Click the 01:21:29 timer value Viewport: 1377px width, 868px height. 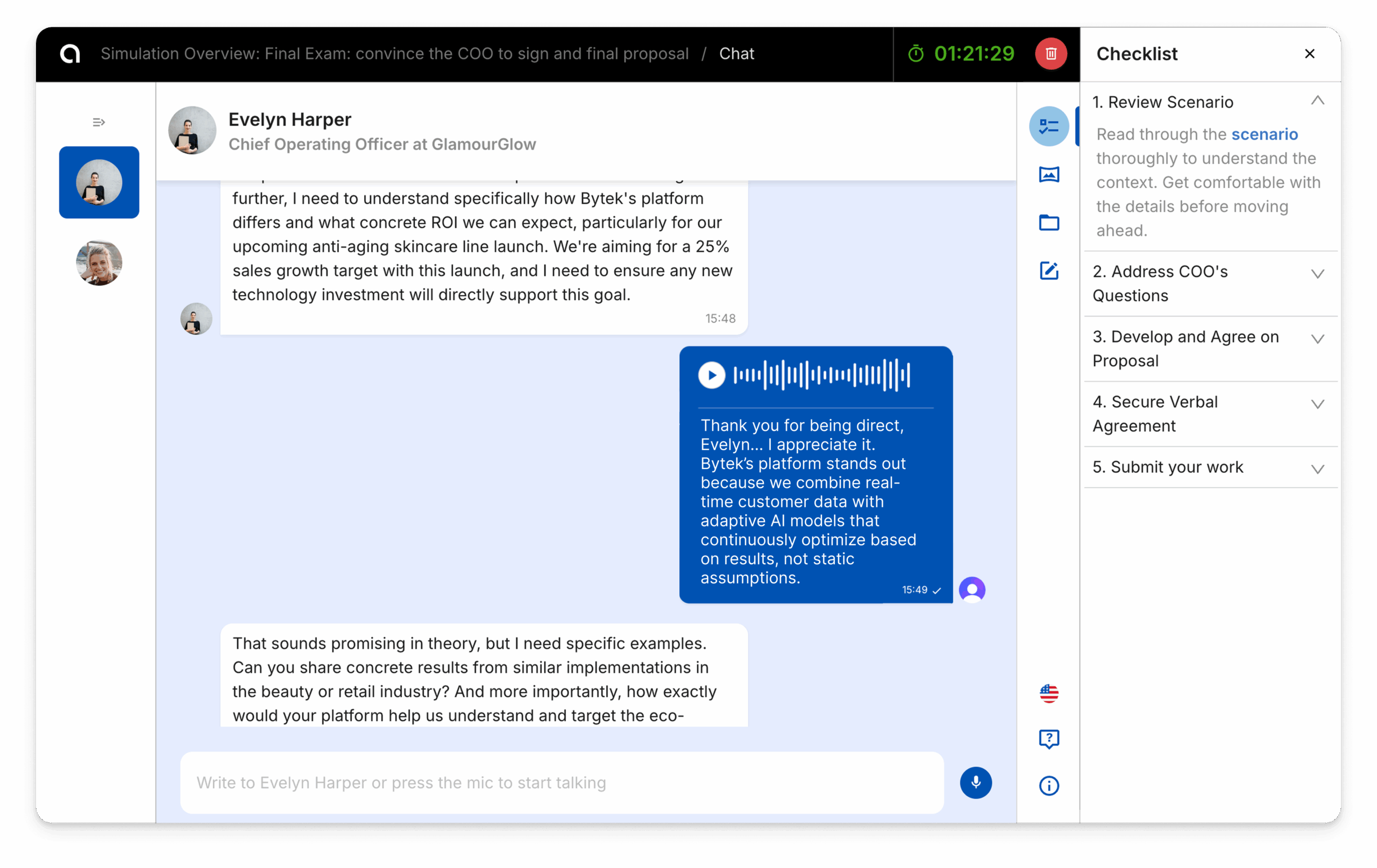click(x=975, y=54)
